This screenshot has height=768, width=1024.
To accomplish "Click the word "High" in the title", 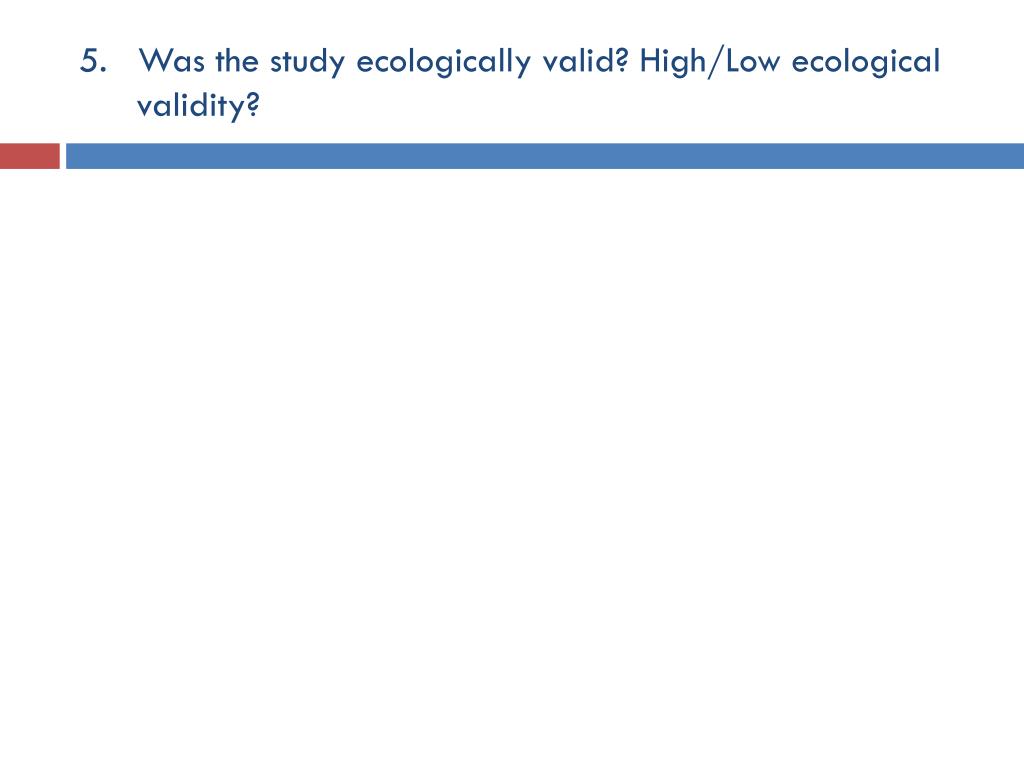I will tap(673, 63).
